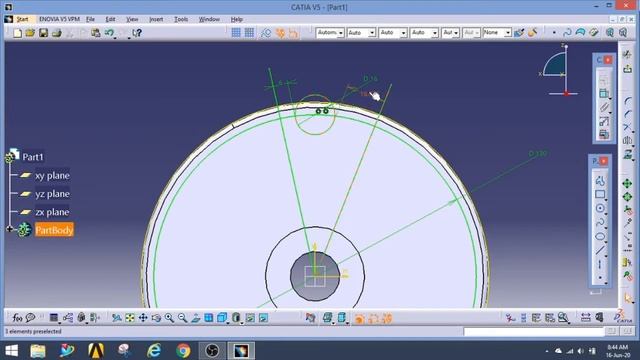Click the Print icon in top toolbar
This screenshot has height=360, width=640.
coord(56,33)
